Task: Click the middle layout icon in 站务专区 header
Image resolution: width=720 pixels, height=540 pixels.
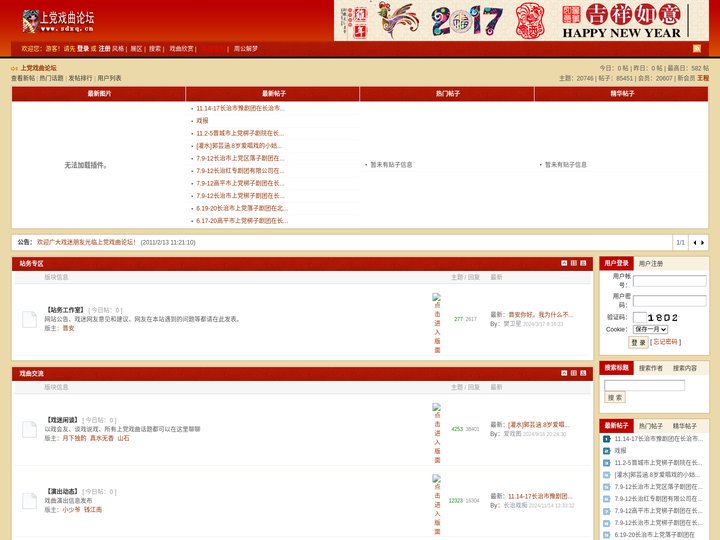Action: [574, 263]
